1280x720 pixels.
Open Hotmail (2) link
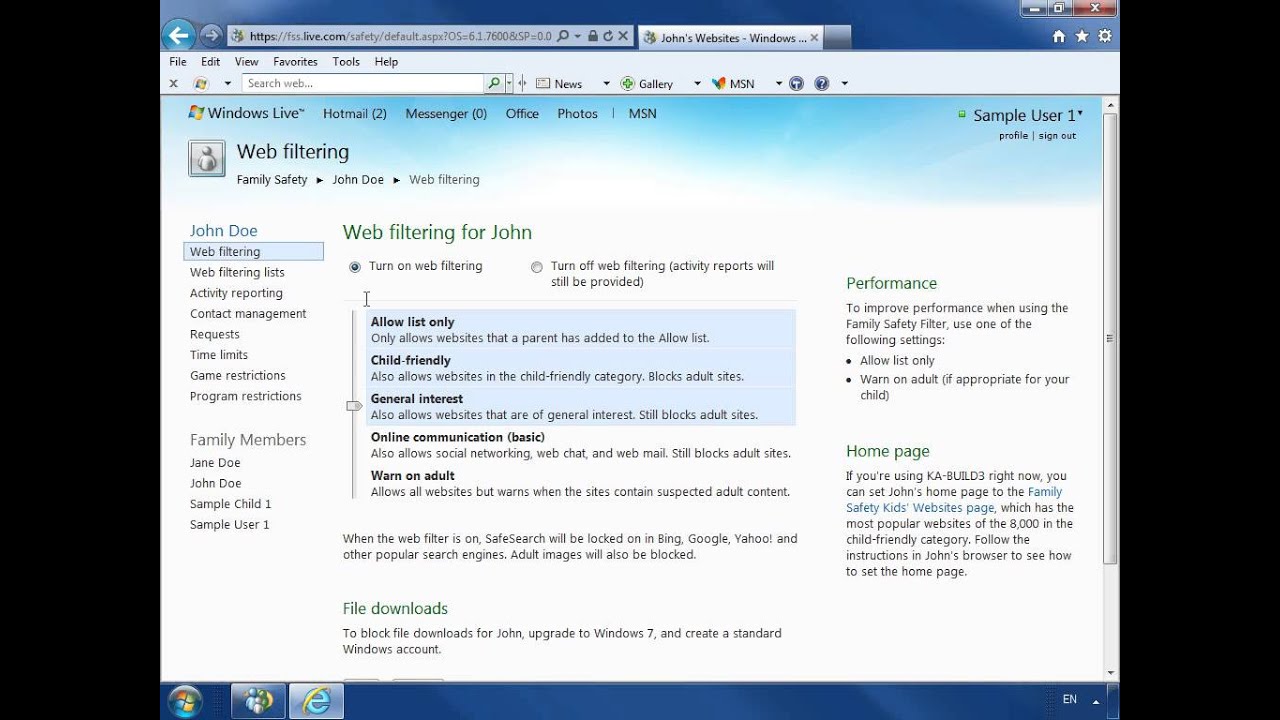pyautogui.click(x=355, y=114)
